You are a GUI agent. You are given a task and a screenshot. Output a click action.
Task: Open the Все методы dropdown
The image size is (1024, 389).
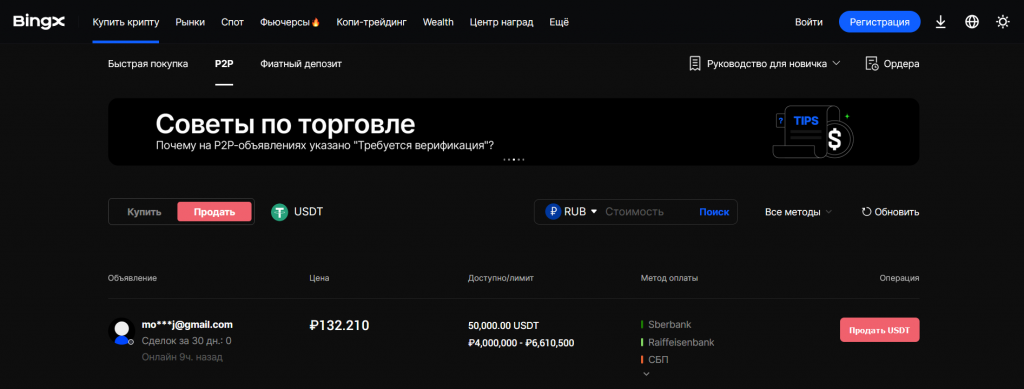798,211
